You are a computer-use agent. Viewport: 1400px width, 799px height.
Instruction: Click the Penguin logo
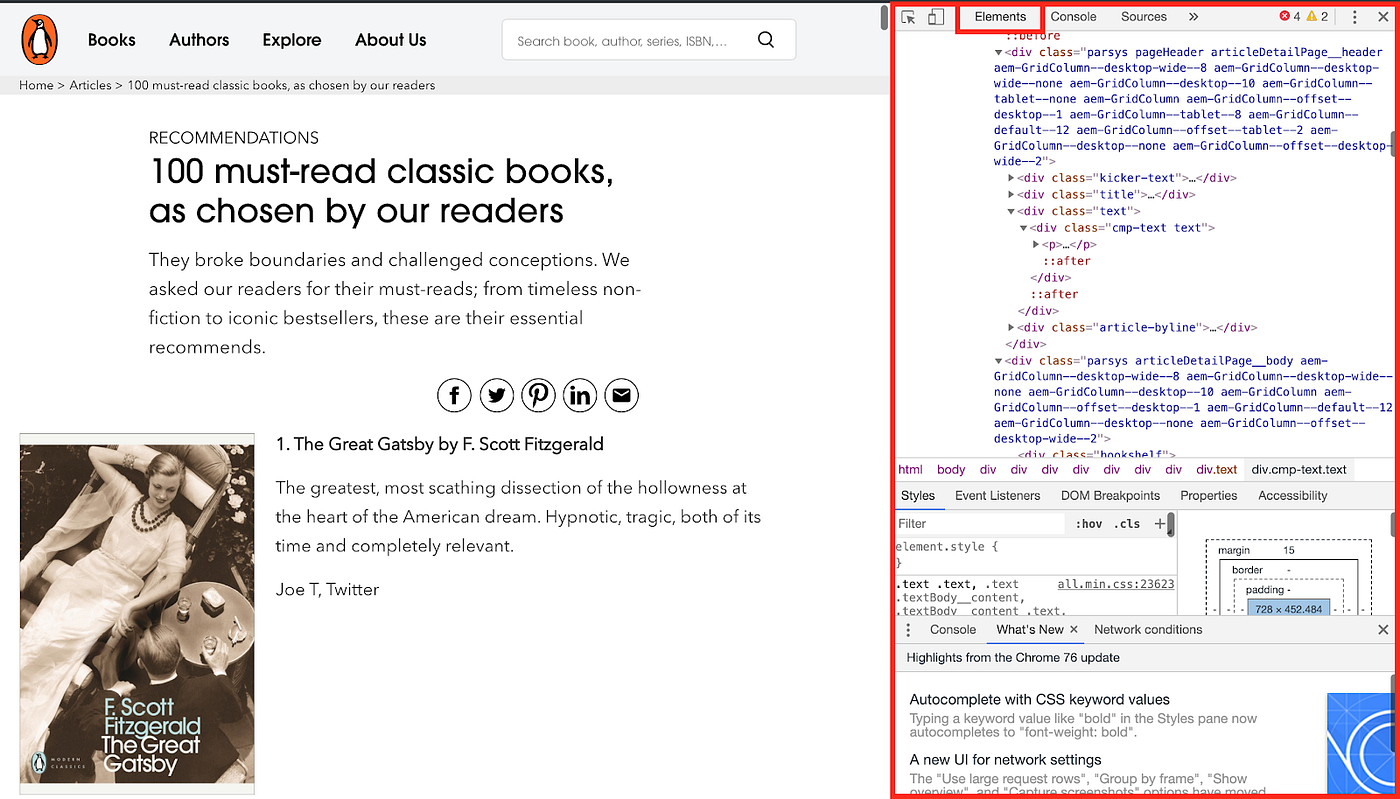tap(39, 40)
